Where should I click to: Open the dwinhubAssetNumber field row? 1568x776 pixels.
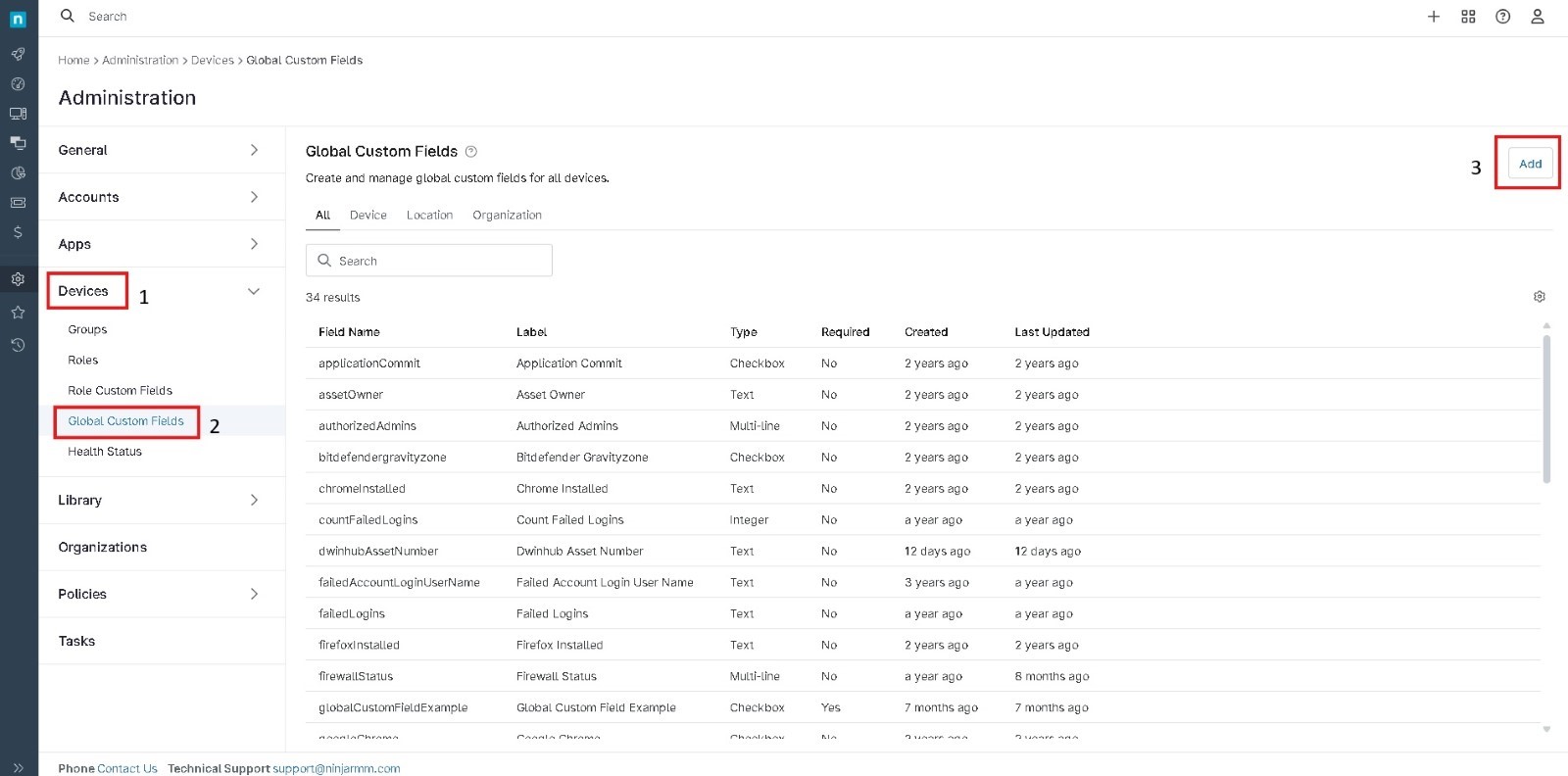coord(923,552)
